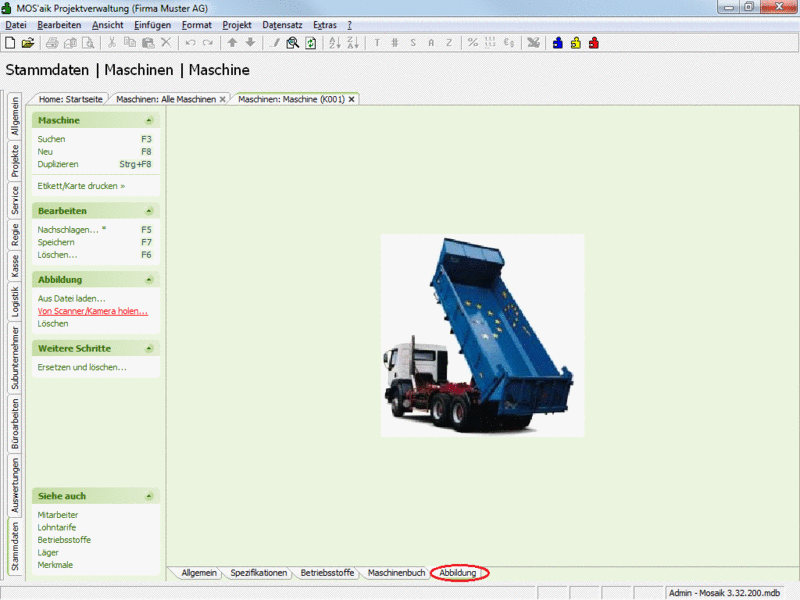Click the New document toolbar icon

[10, 43]
